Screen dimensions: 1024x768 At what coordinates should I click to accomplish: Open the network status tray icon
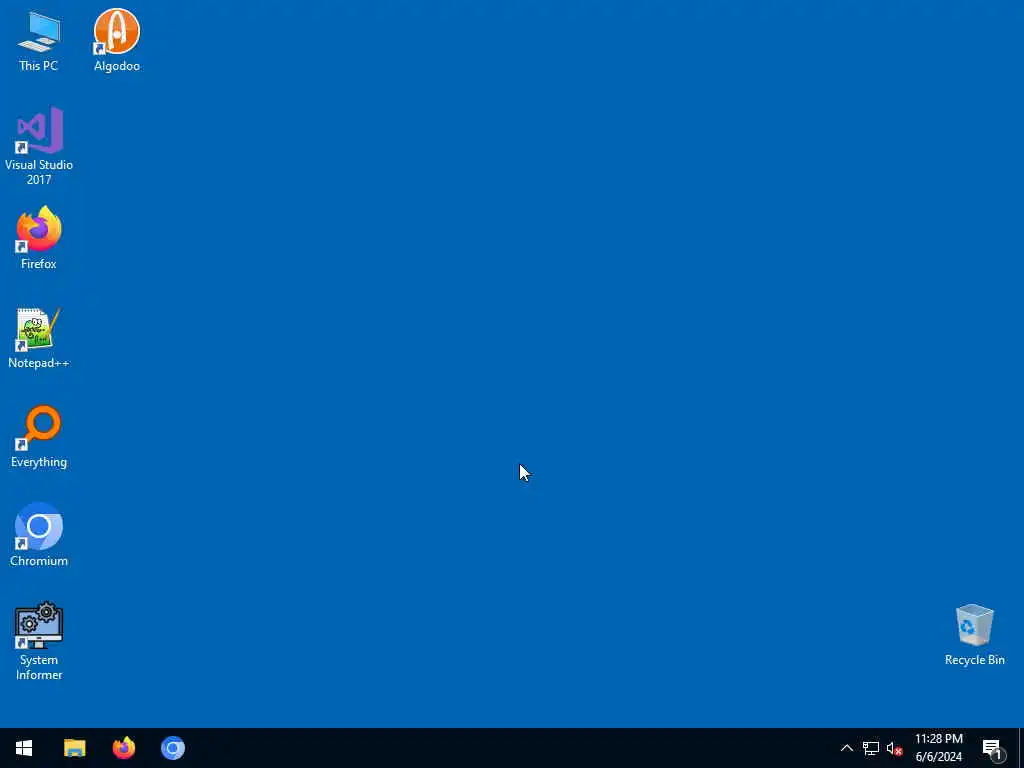871,748
